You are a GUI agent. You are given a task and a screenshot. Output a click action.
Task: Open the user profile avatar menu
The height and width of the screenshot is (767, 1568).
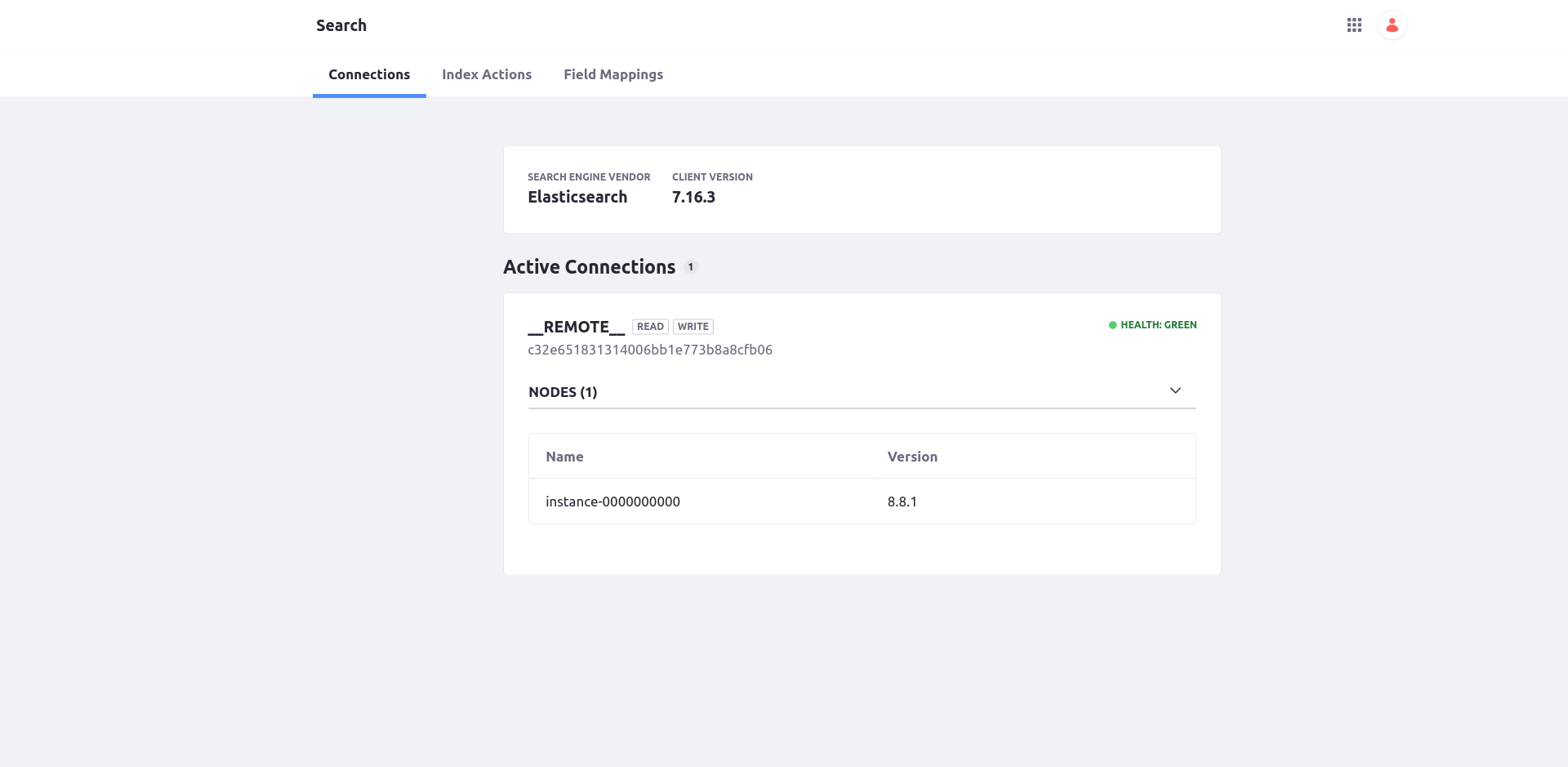coord(1392,25)
